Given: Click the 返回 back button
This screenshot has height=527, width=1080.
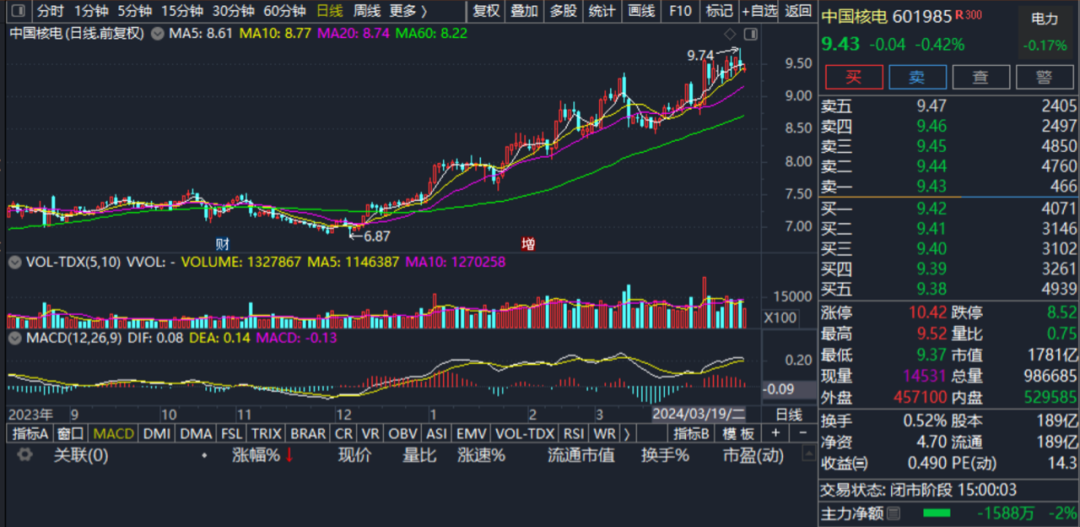Looking at the screenshot, I should [x=798, y=11].
